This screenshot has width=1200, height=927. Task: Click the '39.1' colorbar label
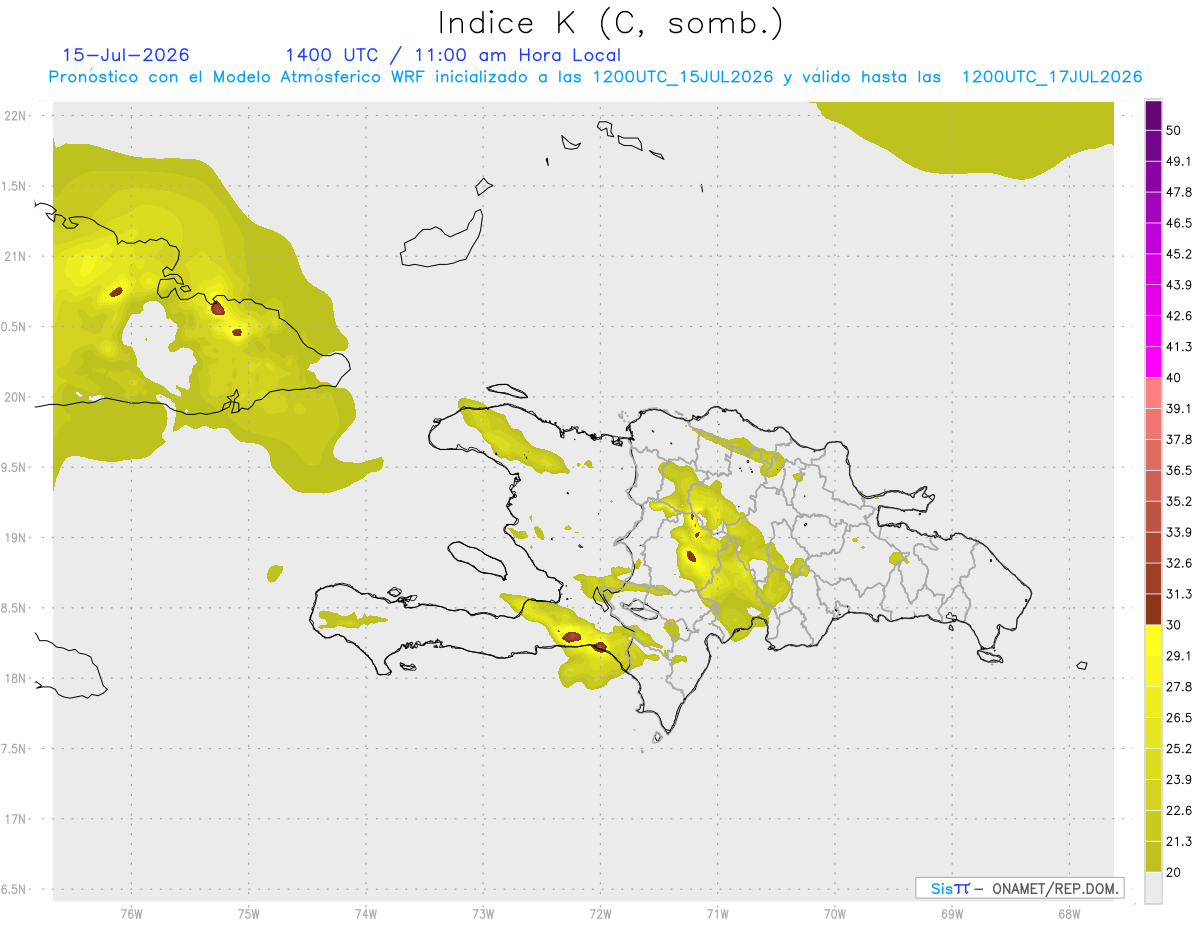[1179, 408]
